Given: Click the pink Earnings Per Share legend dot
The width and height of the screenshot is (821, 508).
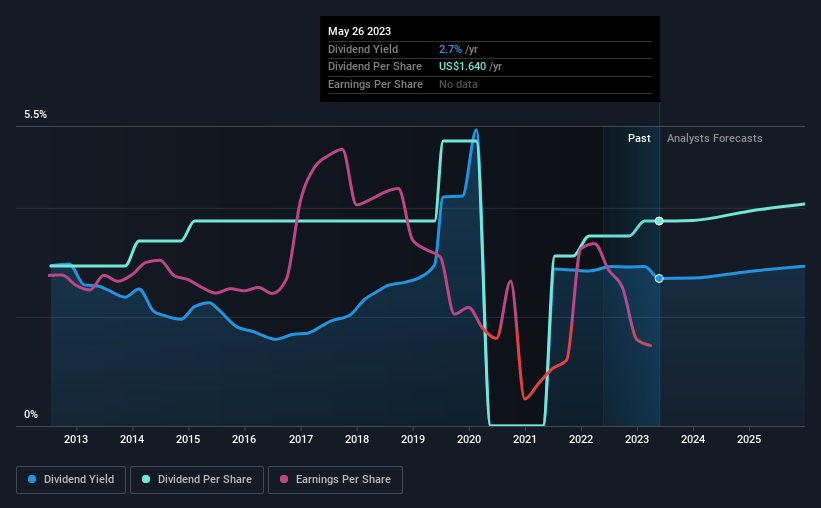Looking at the screenshot, I should coord(284,479).
